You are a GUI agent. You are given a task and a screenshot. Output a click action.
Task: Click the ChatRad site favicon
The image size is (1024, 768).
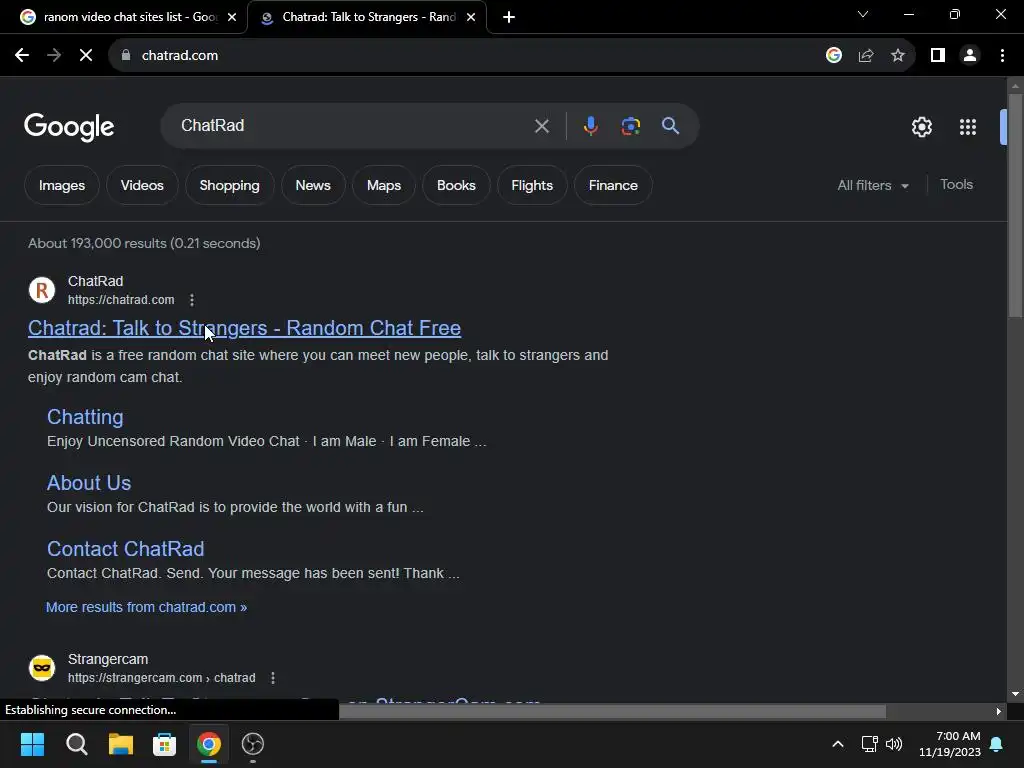pos(42,290)
